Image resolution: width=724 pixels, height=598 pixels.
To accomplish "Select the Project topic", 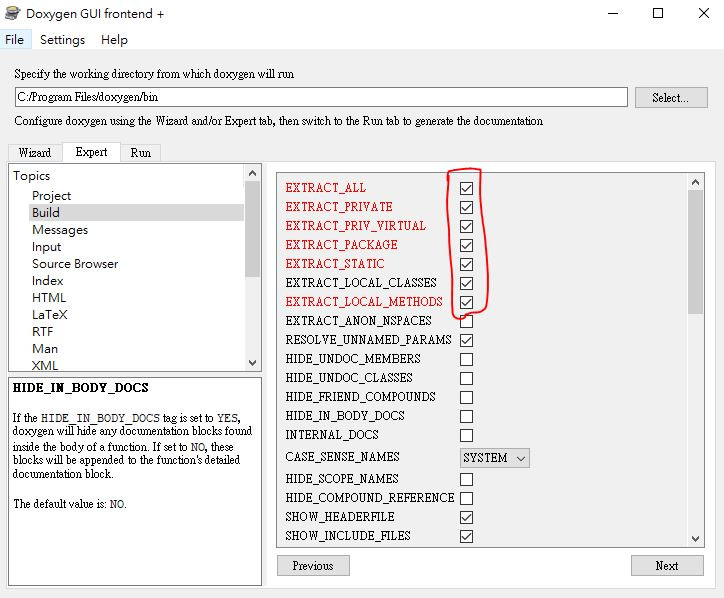I will 51,196.
